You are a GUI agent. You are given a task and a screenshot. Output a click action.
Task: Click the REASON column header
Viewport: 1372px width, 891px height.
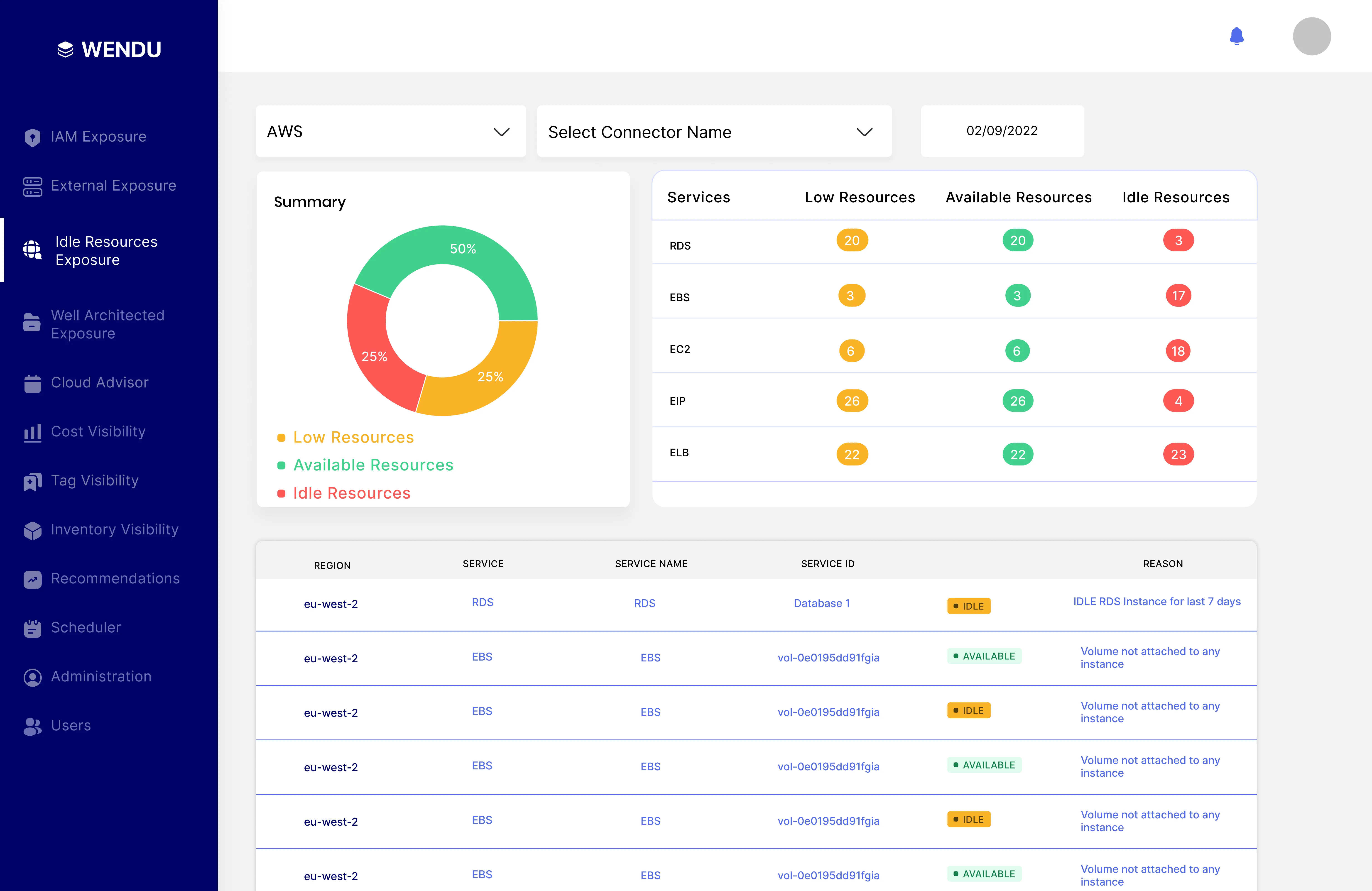pyautogui.click(x=1163, y=564)
